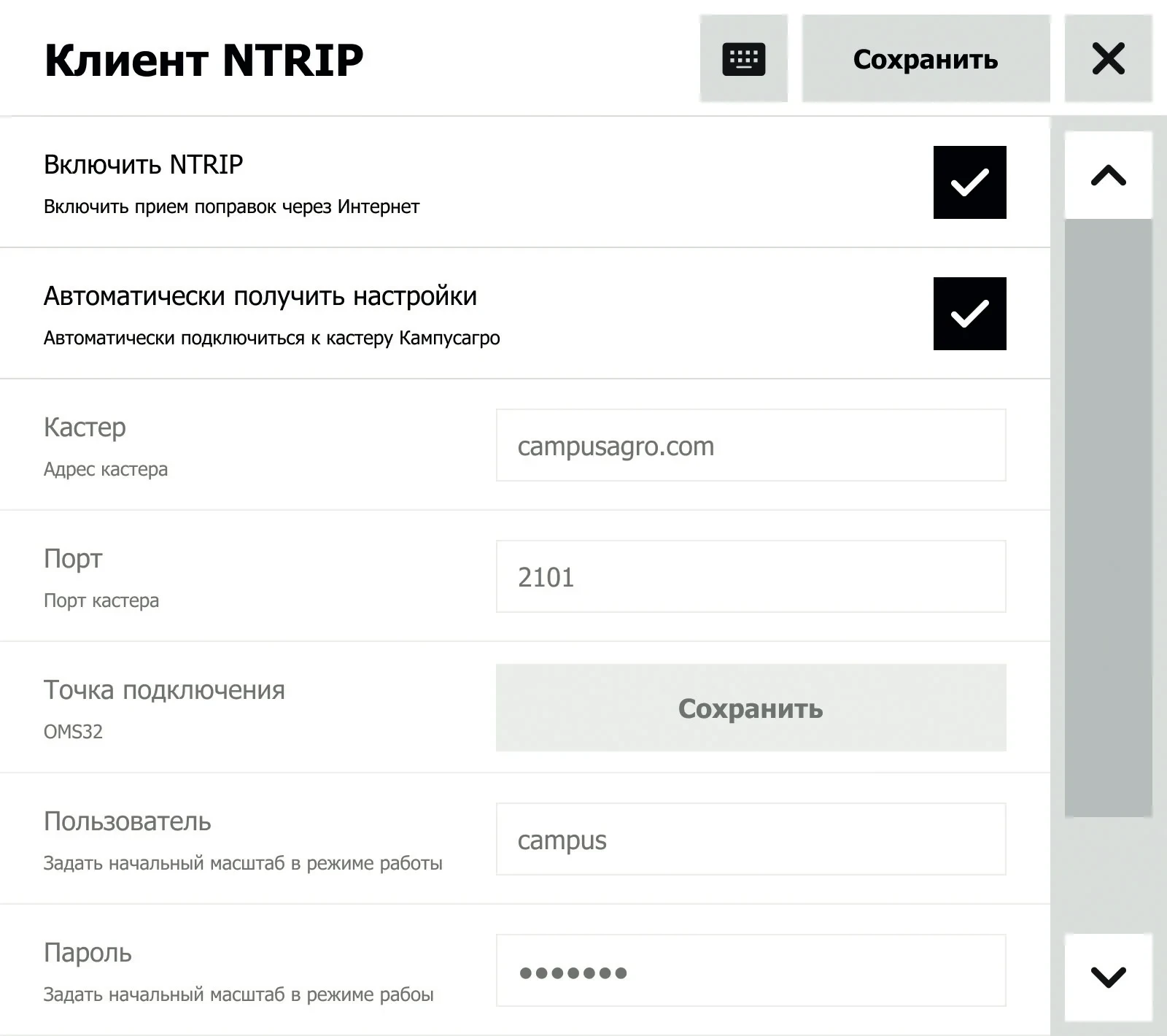Toggle the Включить NTRIP checkbox
This screenshot has height=1036, width=1167.
(969, 182)
